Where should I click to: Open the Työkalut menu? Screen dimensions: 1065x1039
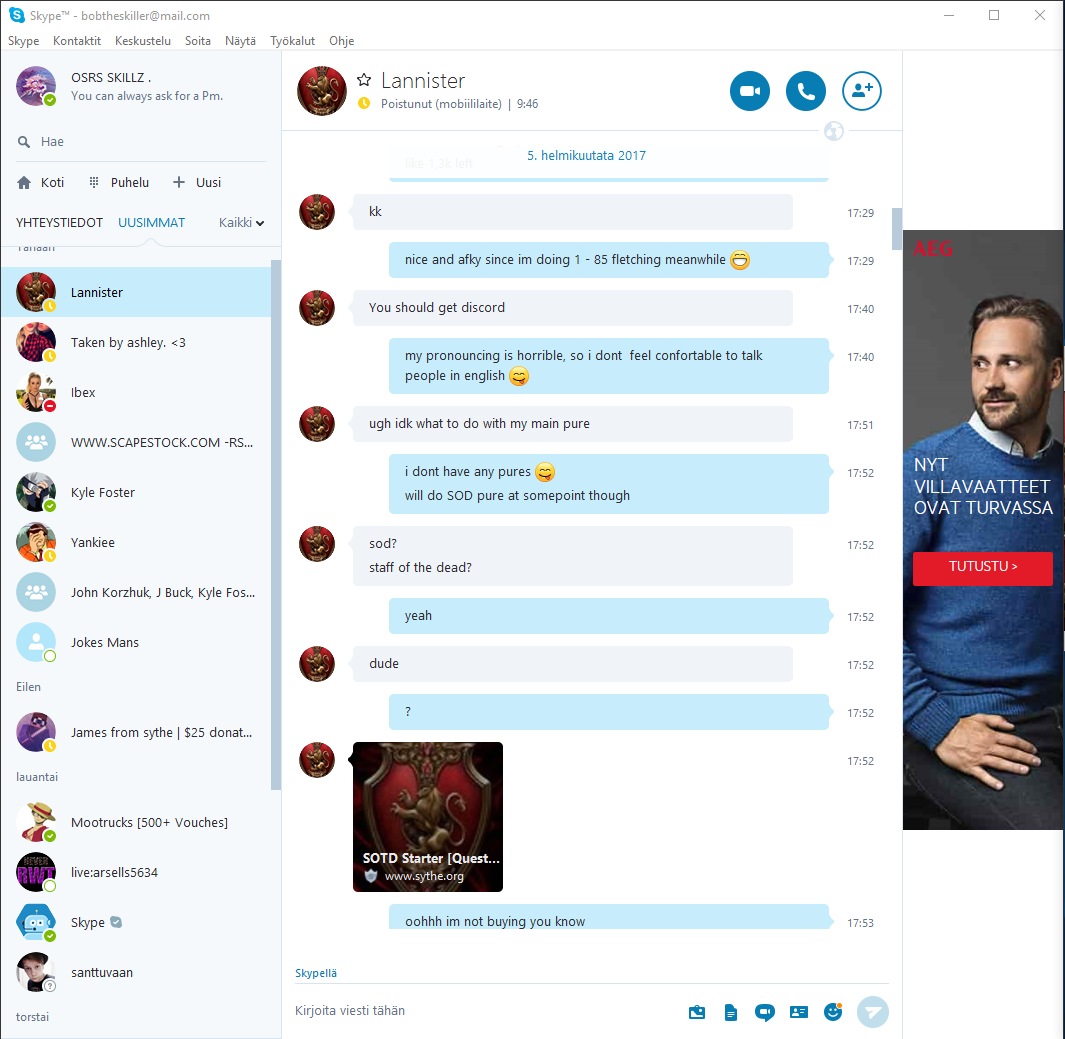293,41
